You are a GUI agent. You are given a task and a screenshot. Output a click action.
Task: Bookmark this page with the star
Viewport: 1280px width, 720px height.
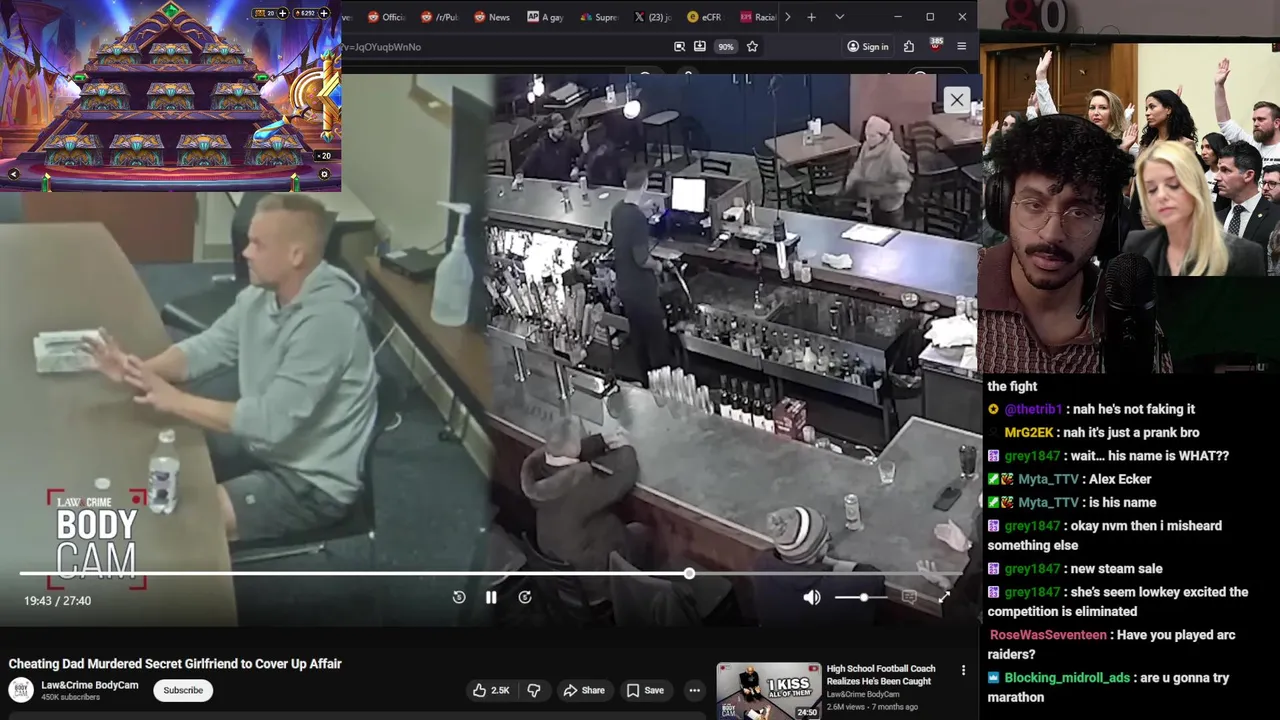pos(752,47)
